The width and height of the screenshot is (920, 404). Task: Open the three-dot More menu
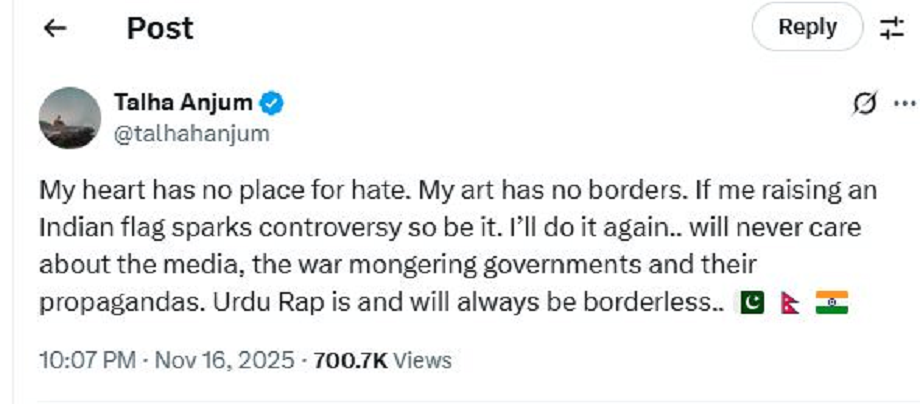point(903,104)
